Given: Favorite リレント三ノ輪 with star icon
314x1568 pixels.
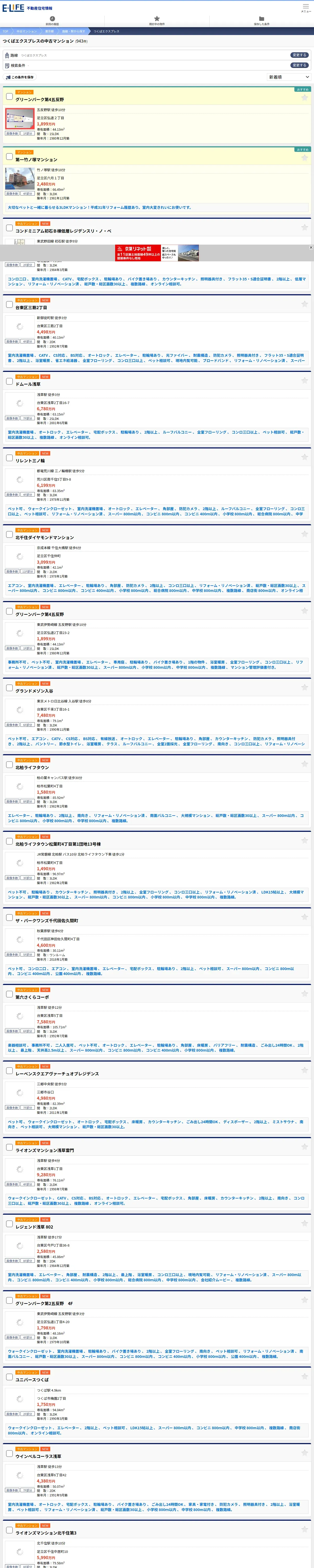Looking at the screenshot, I should (x=304, y=457).
